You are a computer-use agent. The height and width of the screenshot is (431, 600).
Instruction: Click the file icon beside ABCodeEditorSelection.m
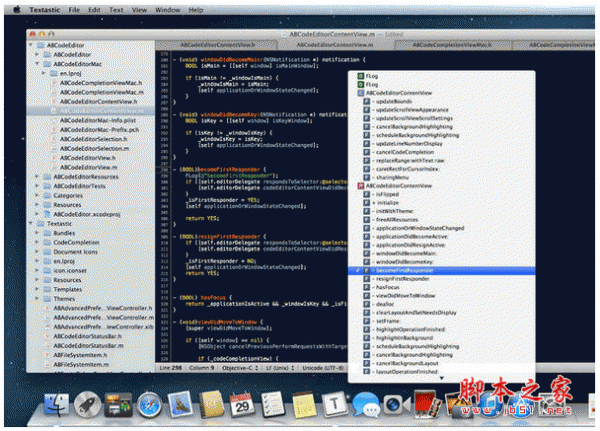click(x=54, y=149)
